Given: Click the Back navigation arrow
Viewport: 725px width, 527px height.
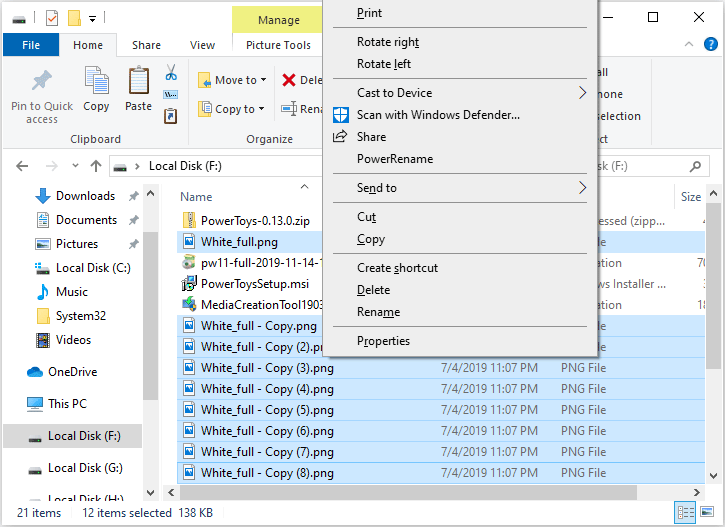Looking at the screenshot, I should (x=22, y=166).
